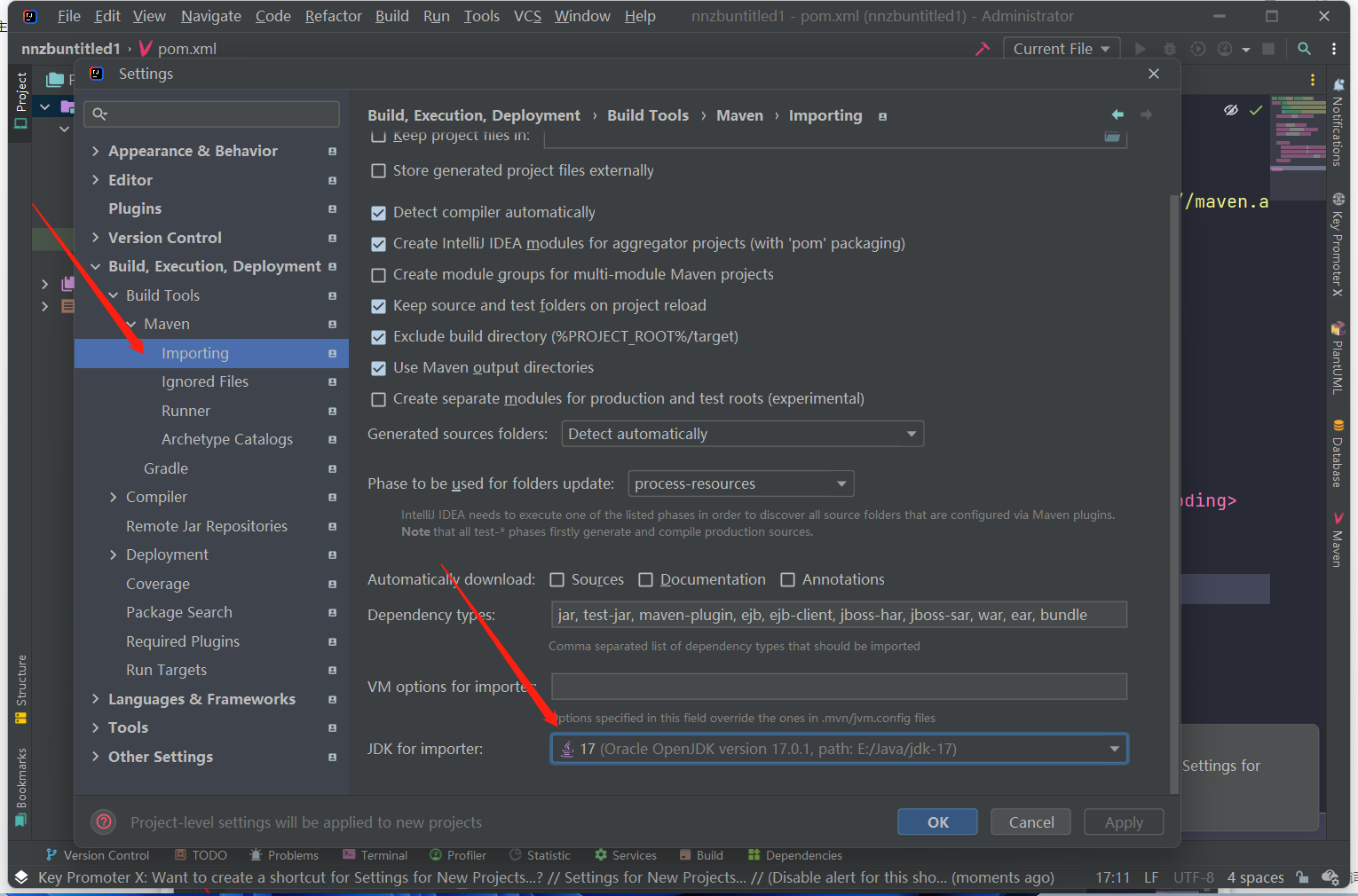
Task: Check the Sources automatic download option
Action: point(557,579)
